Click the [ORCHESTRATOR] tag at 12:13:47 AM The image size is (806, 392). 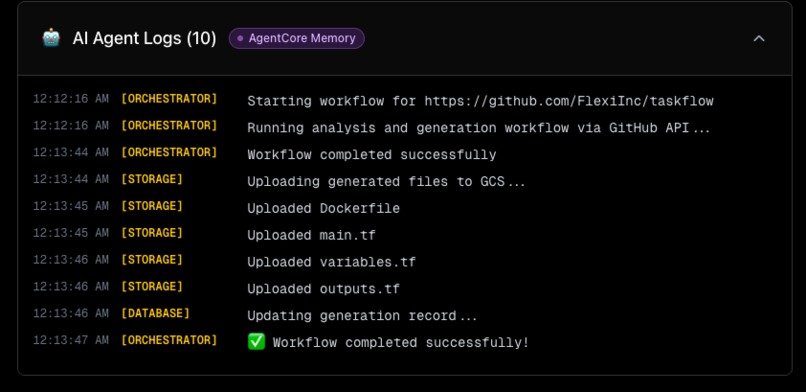coord(169,340)
